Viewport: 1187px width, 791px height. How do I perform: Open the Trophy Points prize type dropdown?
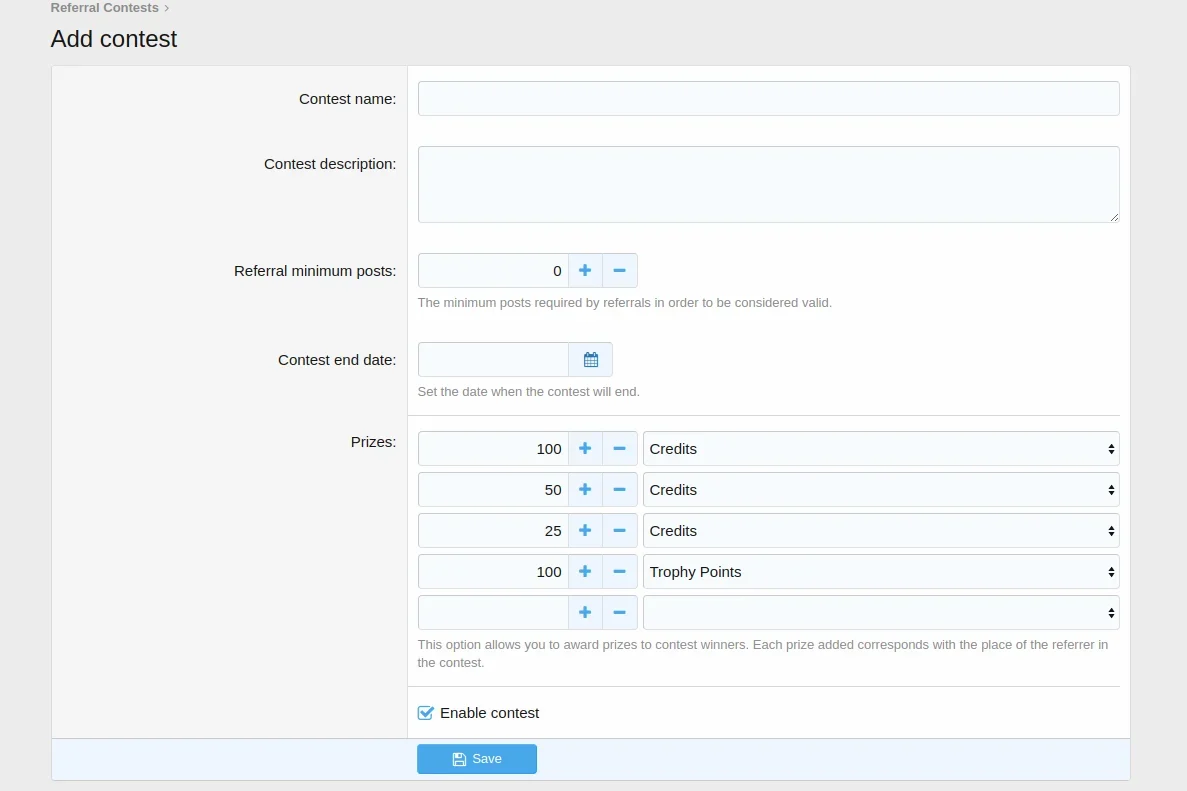[x=880, y=572]
